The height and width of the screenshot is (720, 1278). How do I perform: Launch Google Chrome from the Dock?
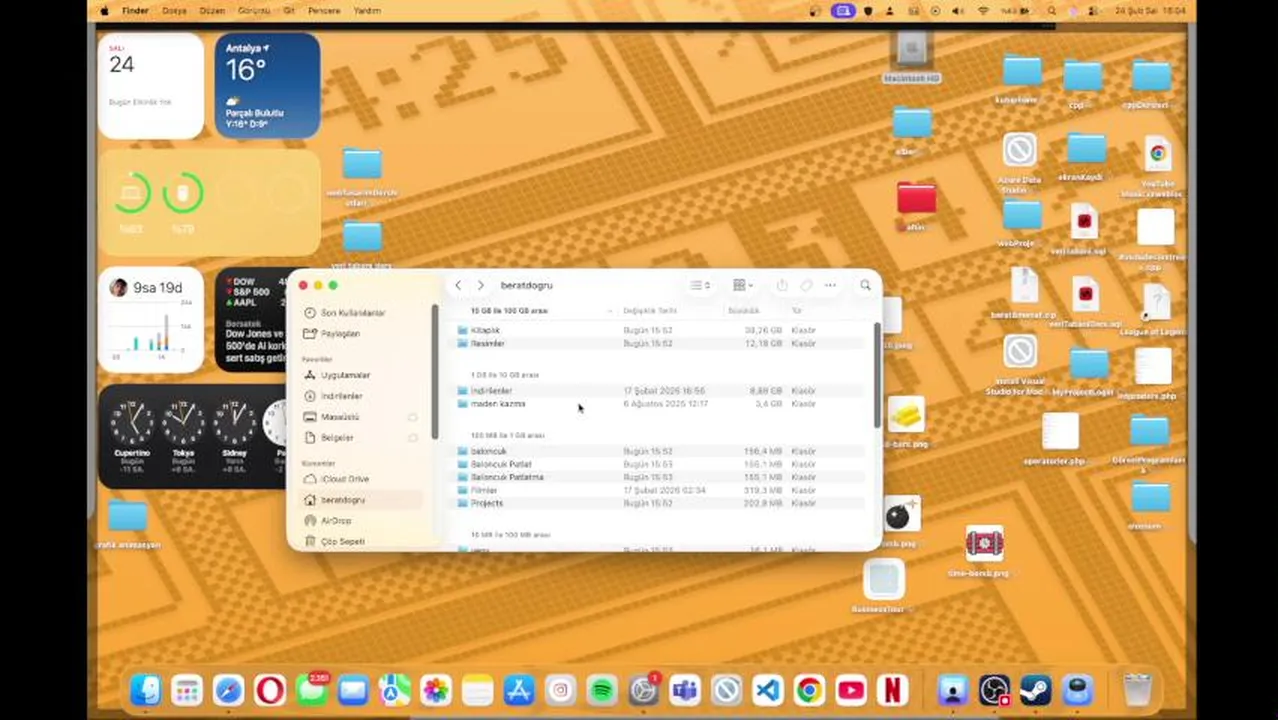[x=809, y=690]
